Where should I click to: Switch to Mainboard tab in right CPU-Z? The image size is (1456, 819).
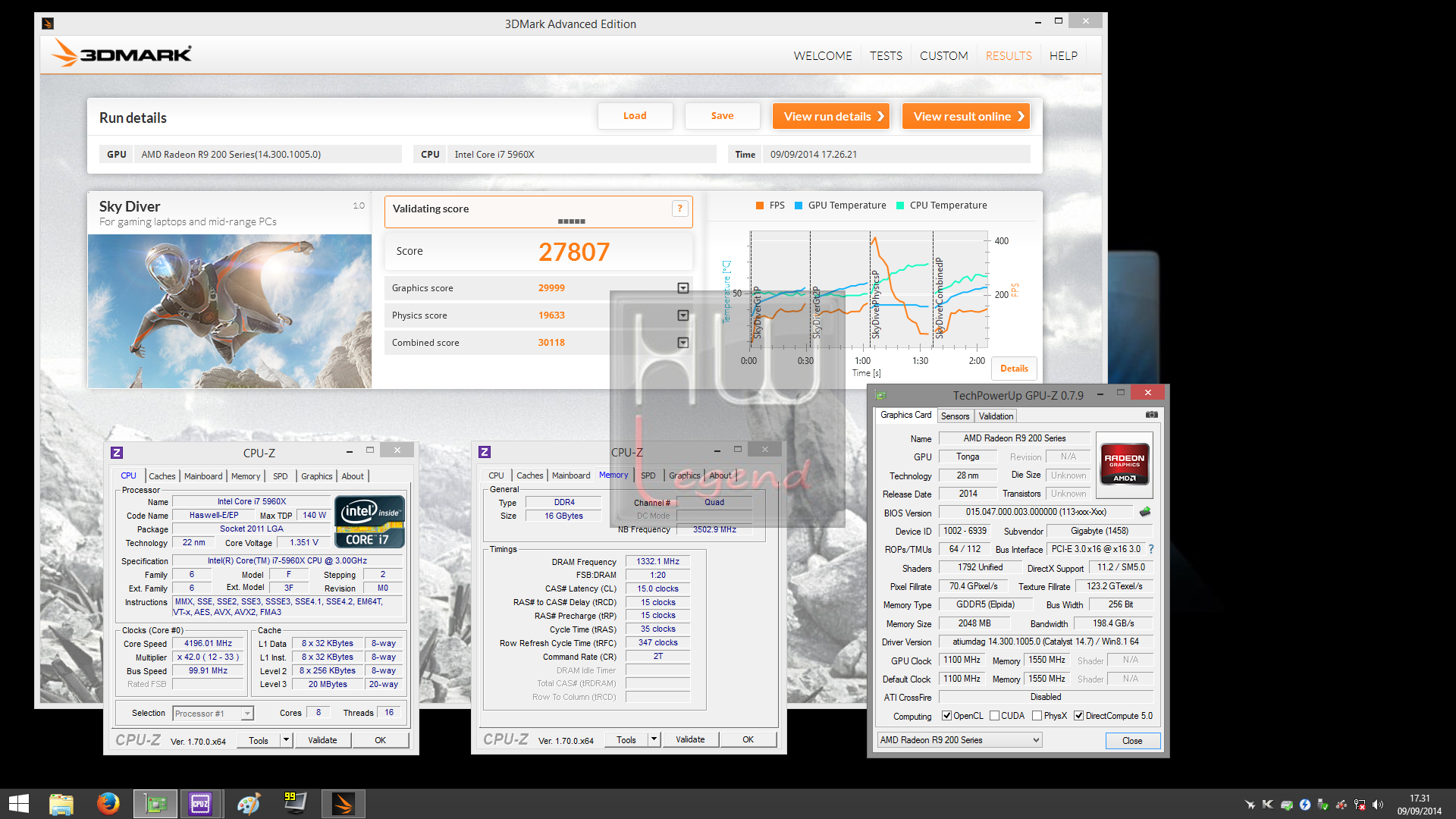point(570,475)
